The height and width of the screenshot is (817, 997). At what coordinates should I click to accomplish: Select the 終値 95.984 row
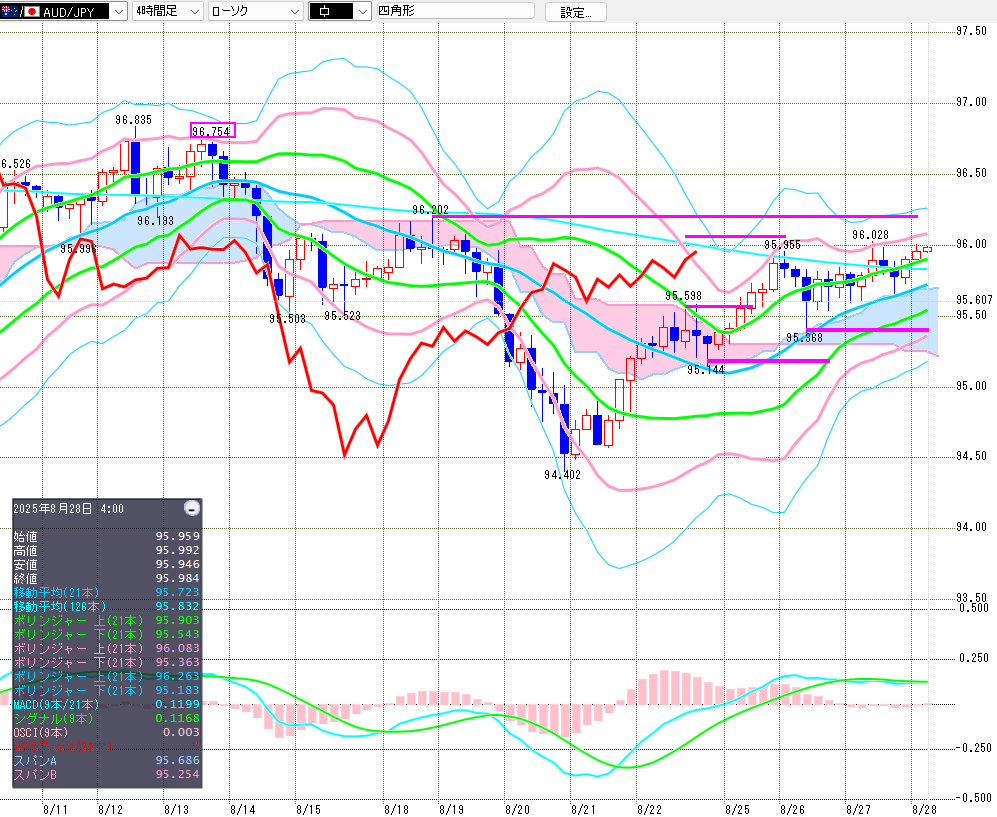107,578
